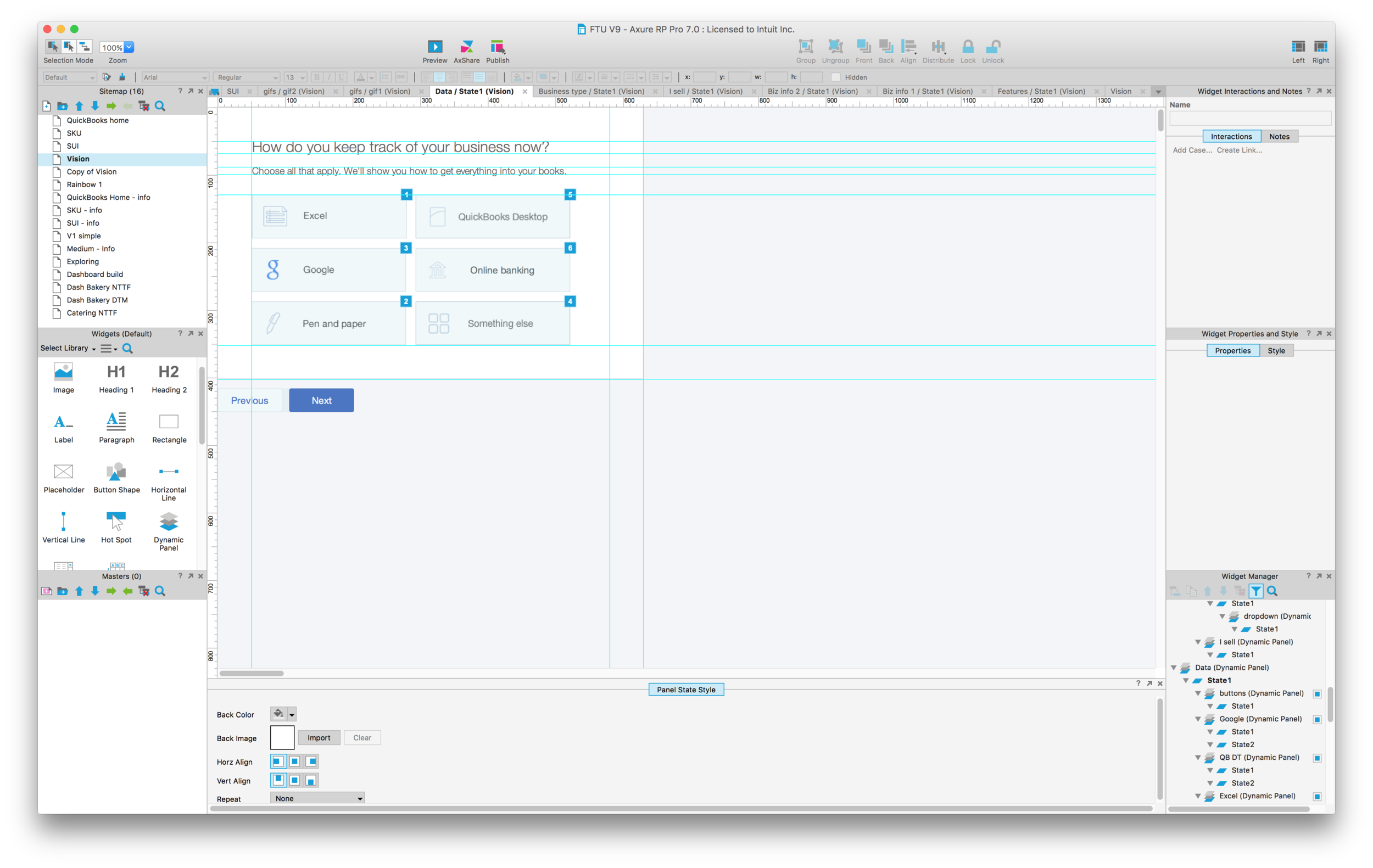Click the Sitemap indent green arrow
The width and height of the screenshot is (1373, 868).
pos(111,106)
